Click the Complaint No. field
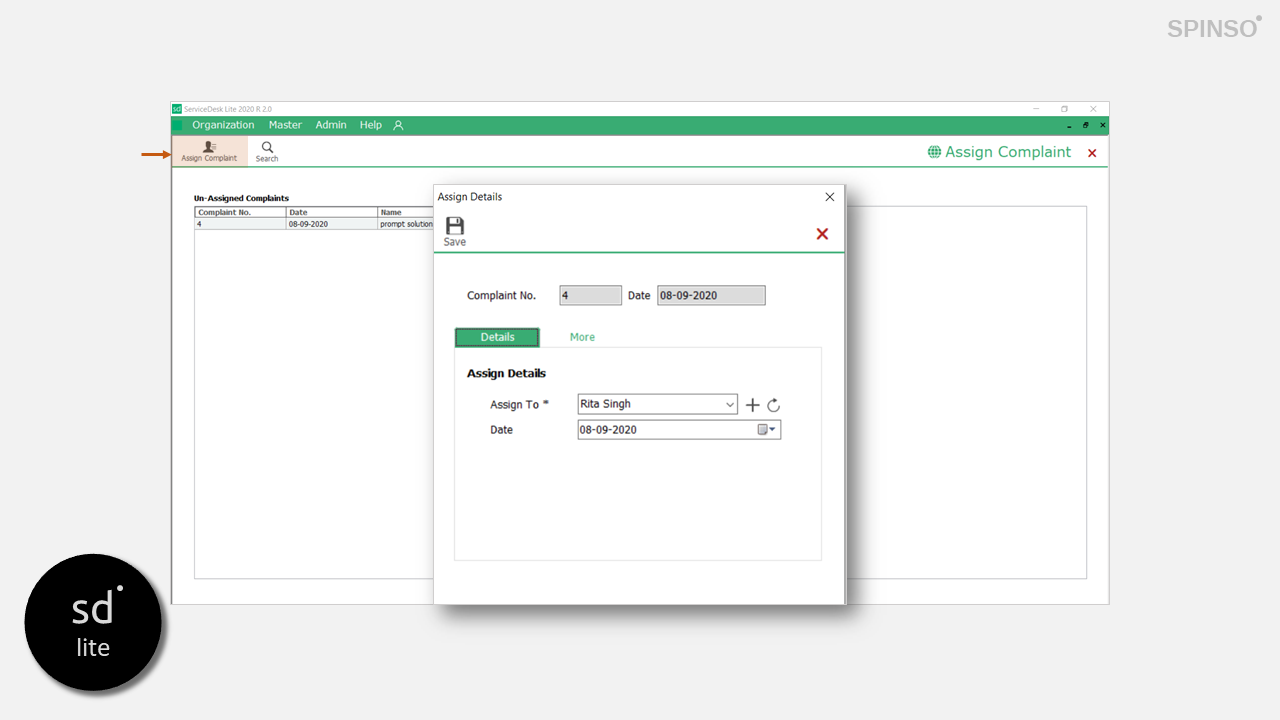This screenshot has height=720, width=1280. (590, 296)
